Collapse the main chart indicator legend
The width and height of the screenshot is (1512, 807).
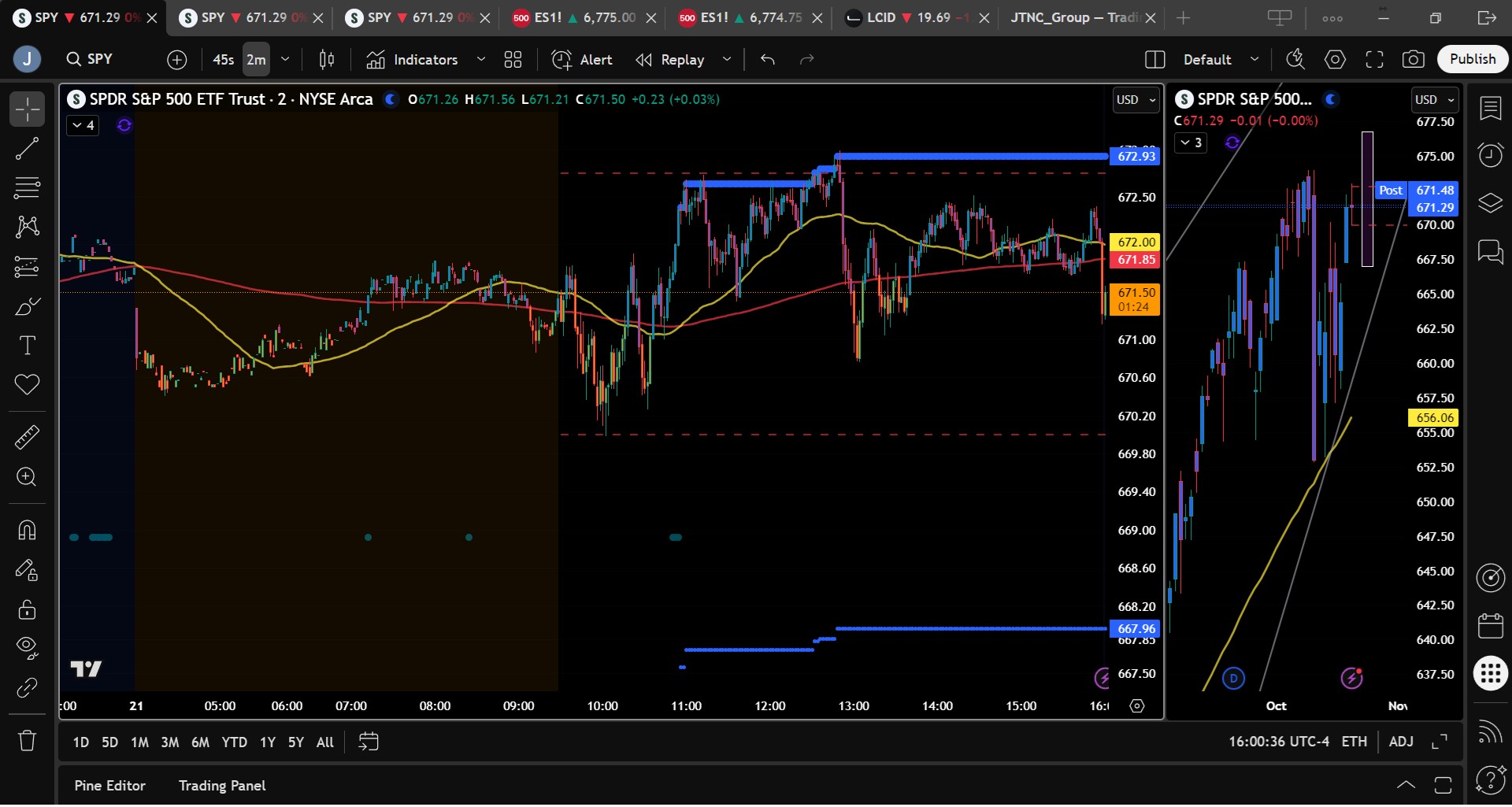point(83,125)
